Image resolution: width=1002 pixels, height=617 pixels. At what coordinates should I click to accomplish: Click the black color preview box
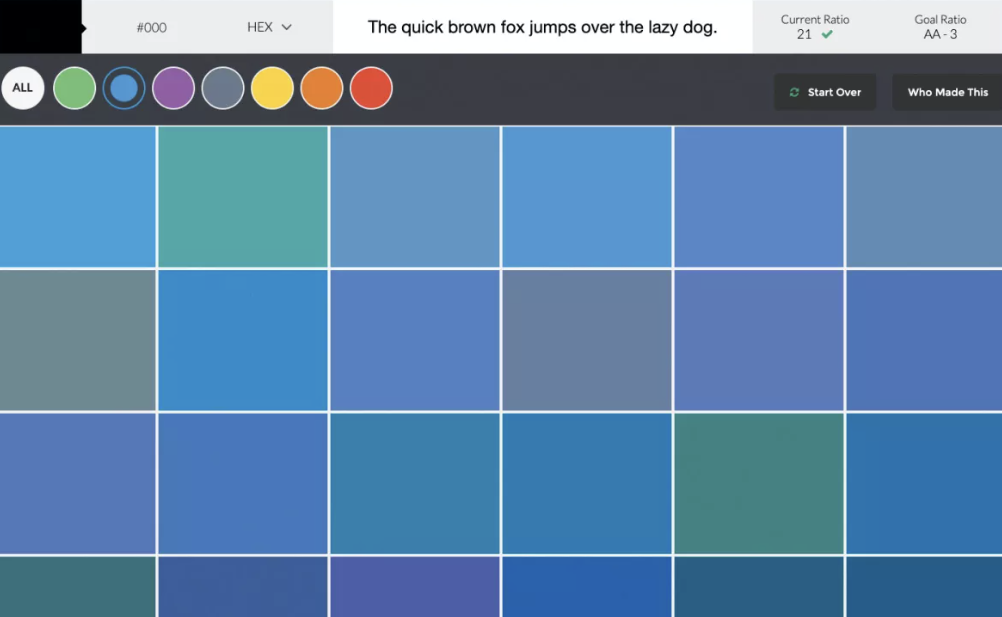pyautogui.click(x=40, y=27)
